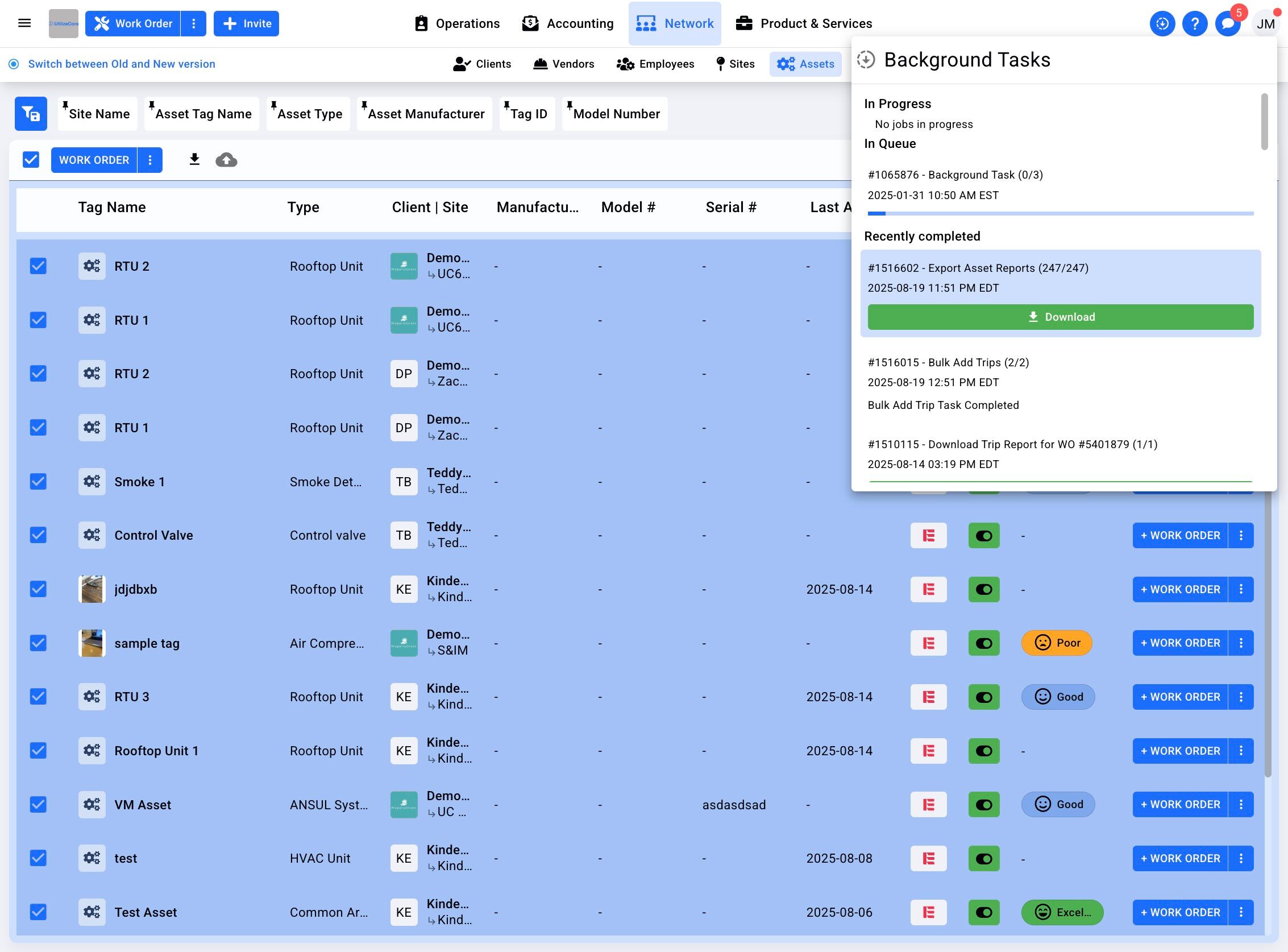Click the green Download button
This screenshot has width=1288, height=952.
(x=1061, y=317)
